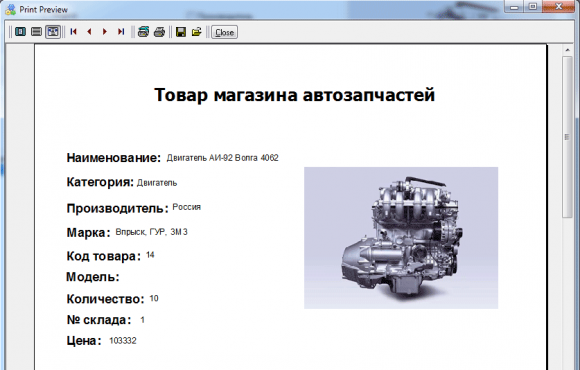Close window with red X button
This screenshot has height=370, width=580.
point(559,6)
